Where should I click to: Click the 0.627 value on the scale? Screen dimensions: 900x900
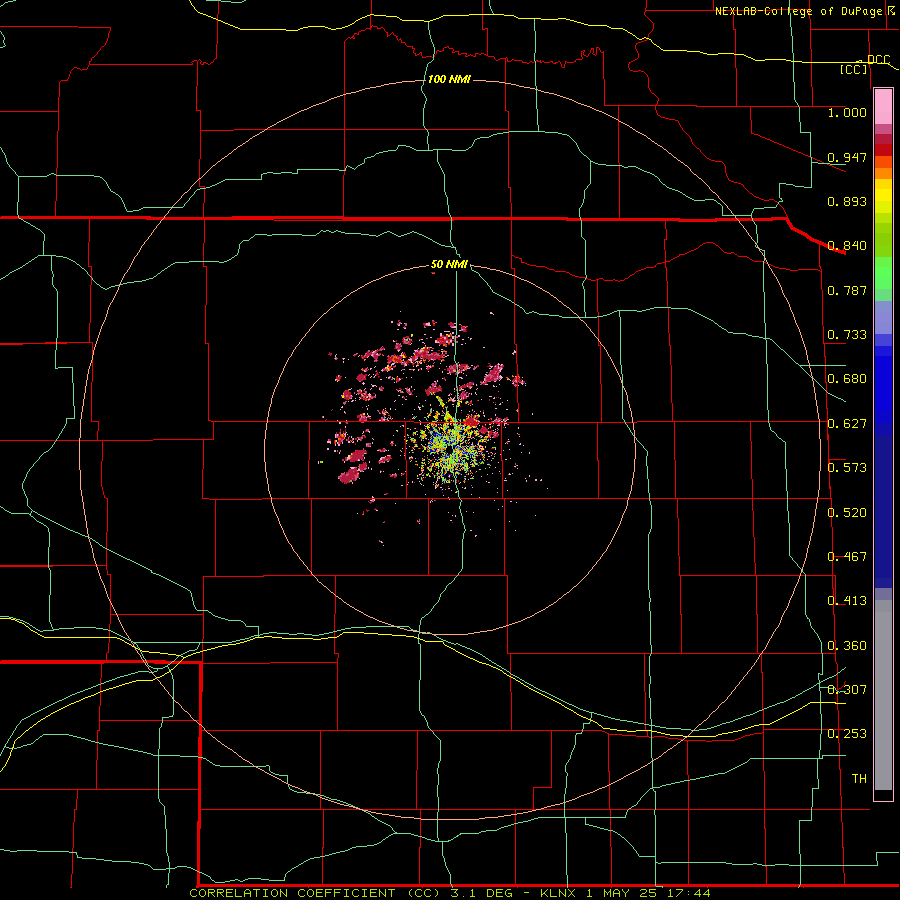click(847, 424)
